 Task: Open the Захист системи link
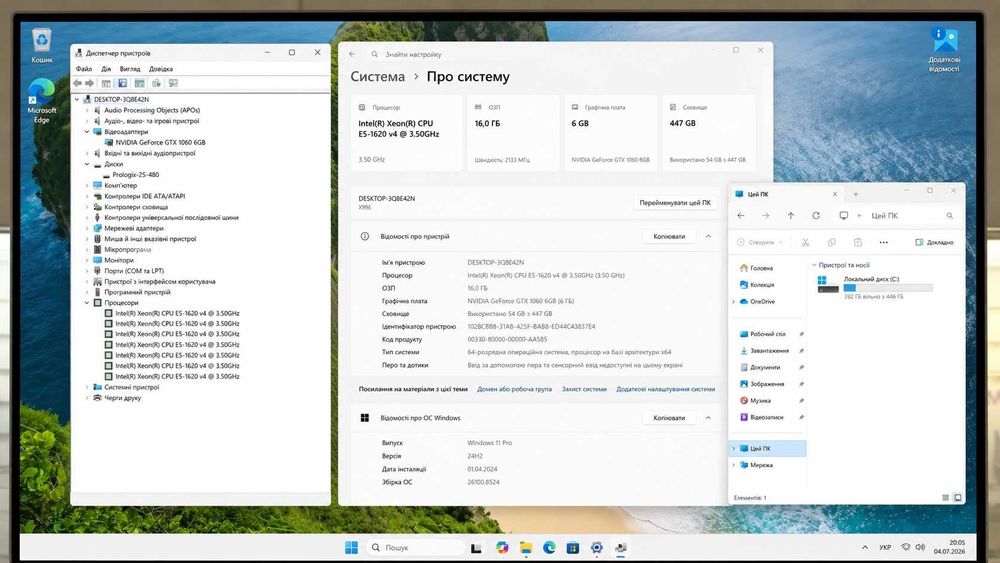tap(584, 389)
